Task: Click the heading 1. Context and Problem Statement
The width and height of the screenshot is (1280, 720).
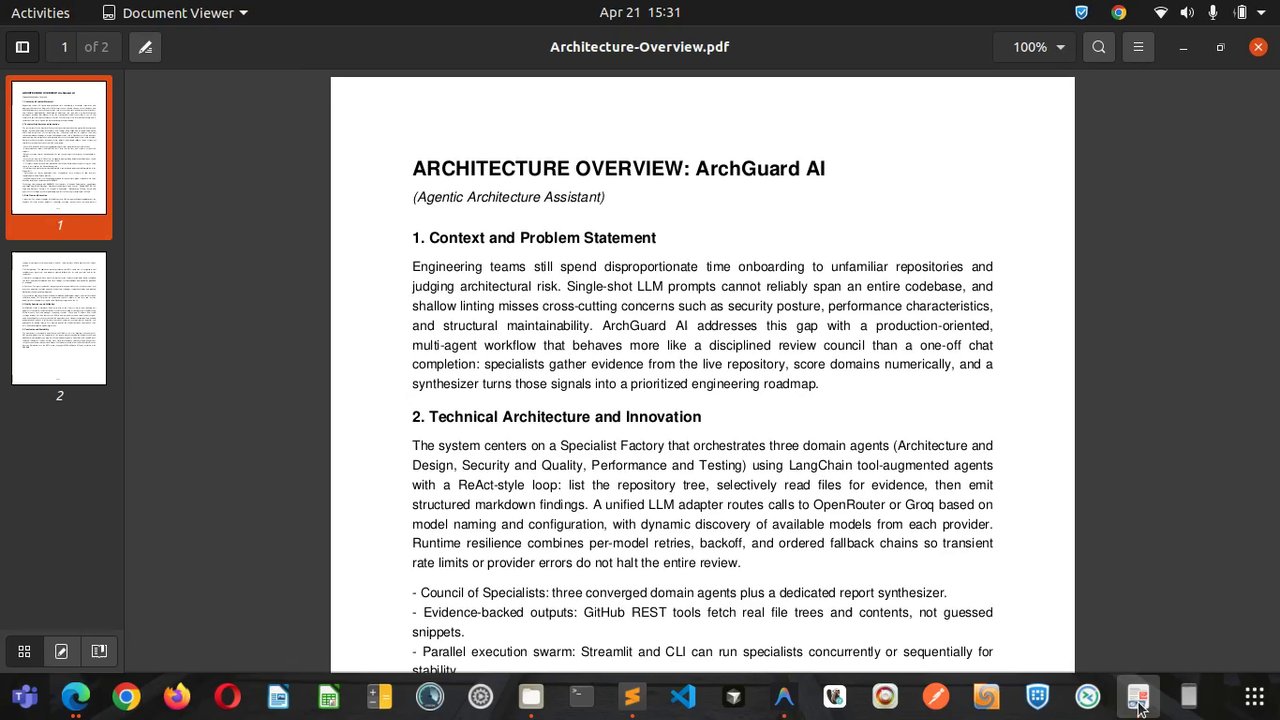Action: [534, 238]
